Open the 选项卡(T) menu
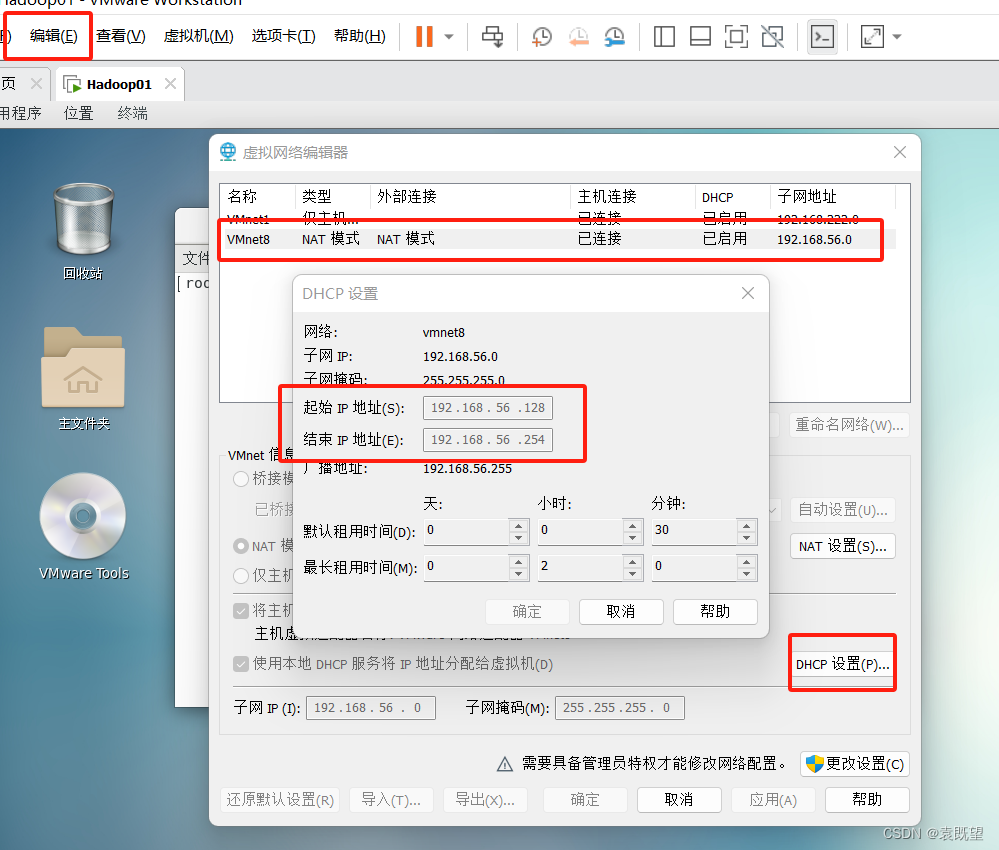This screenshot has height=850, width=999. [284, 36]
